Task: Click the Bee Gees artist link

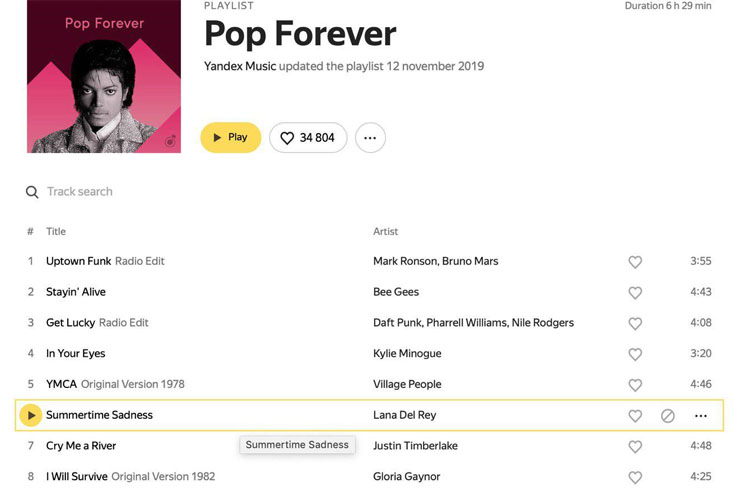Action: pyautogui.click(x=396, y=292)
